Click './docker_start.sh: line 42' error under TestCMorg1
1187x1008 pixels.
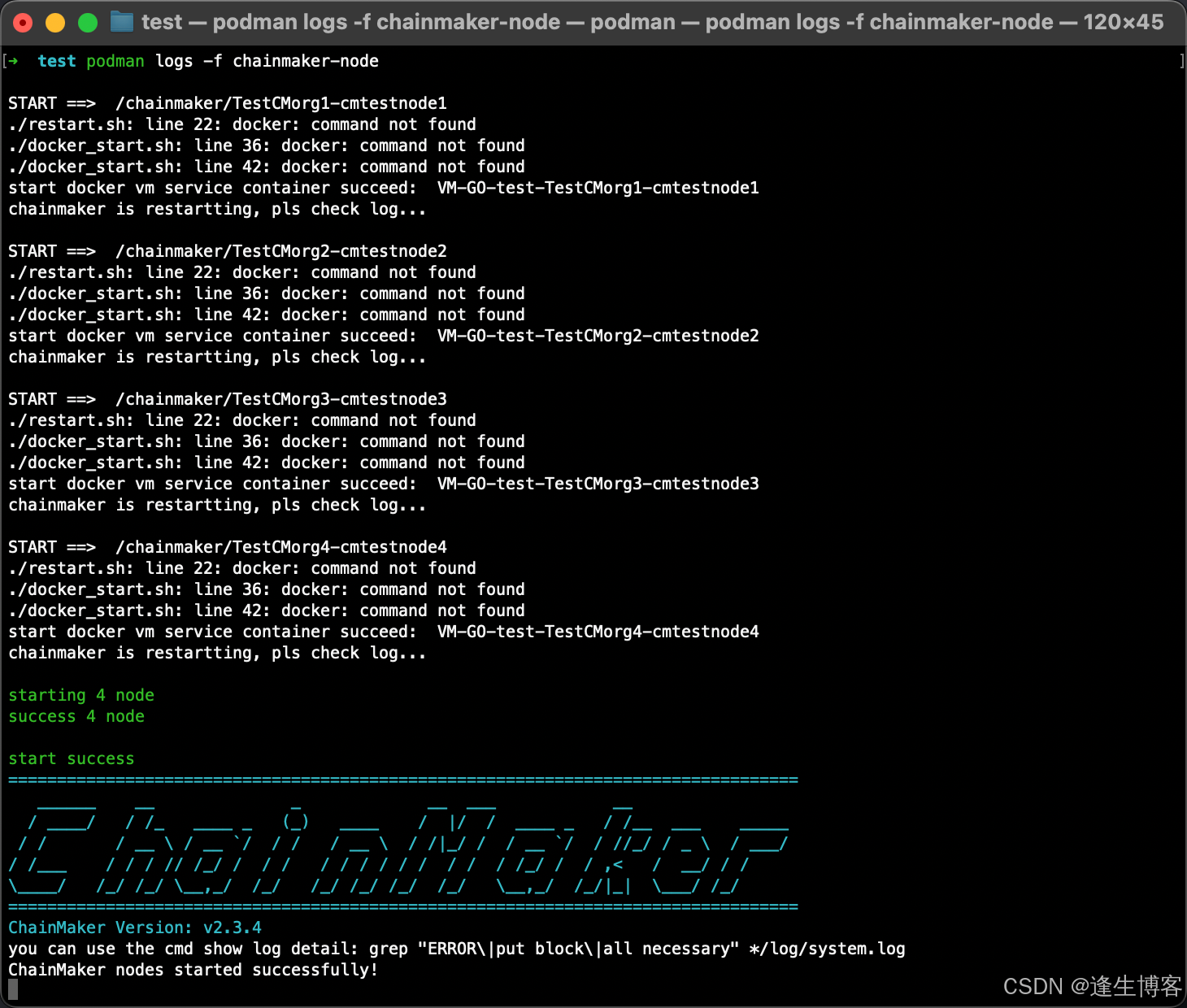[267, 167]
